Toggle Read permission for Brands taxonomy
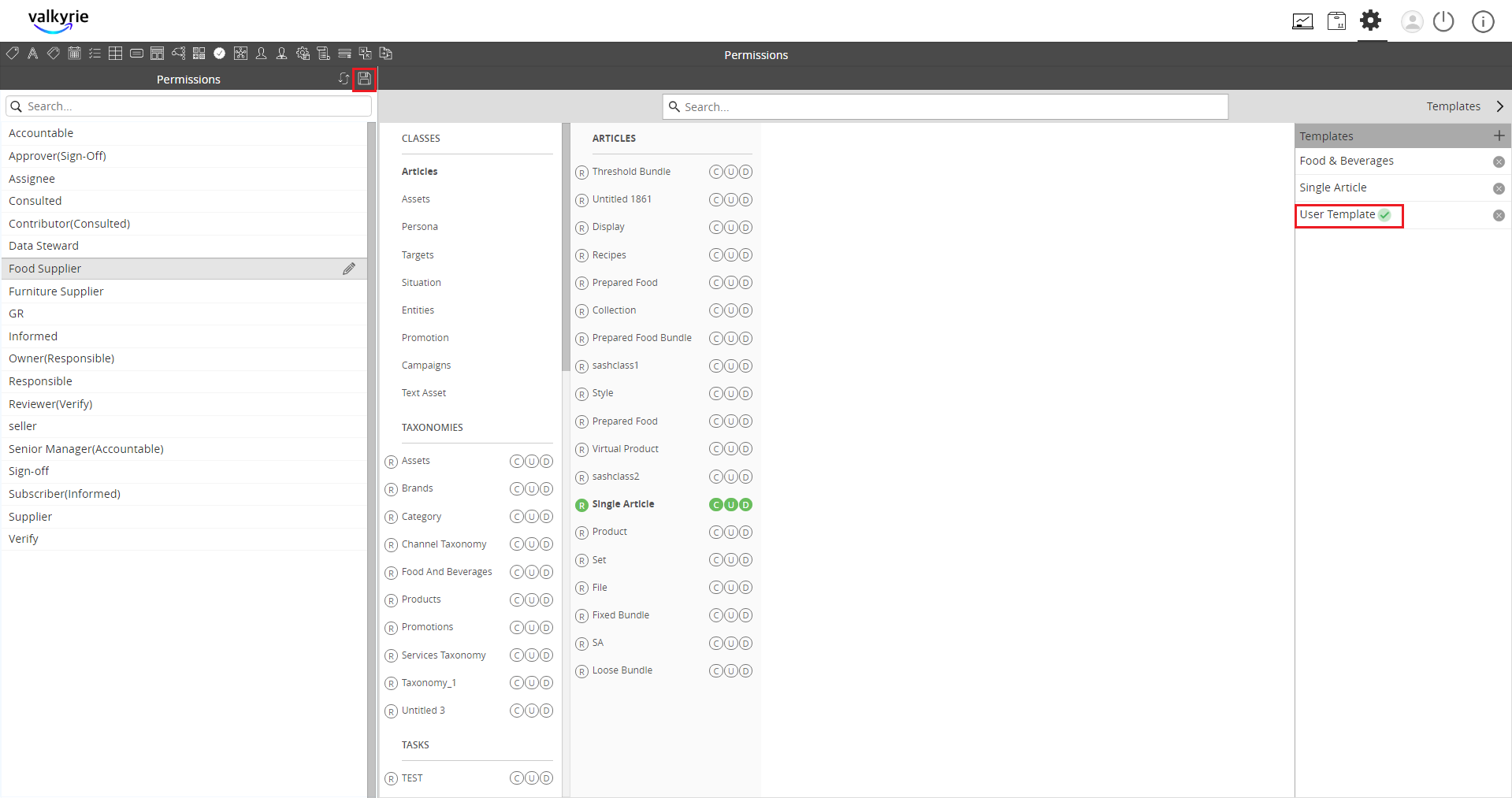Screen dimensions: 1512x798 [391, 489]
